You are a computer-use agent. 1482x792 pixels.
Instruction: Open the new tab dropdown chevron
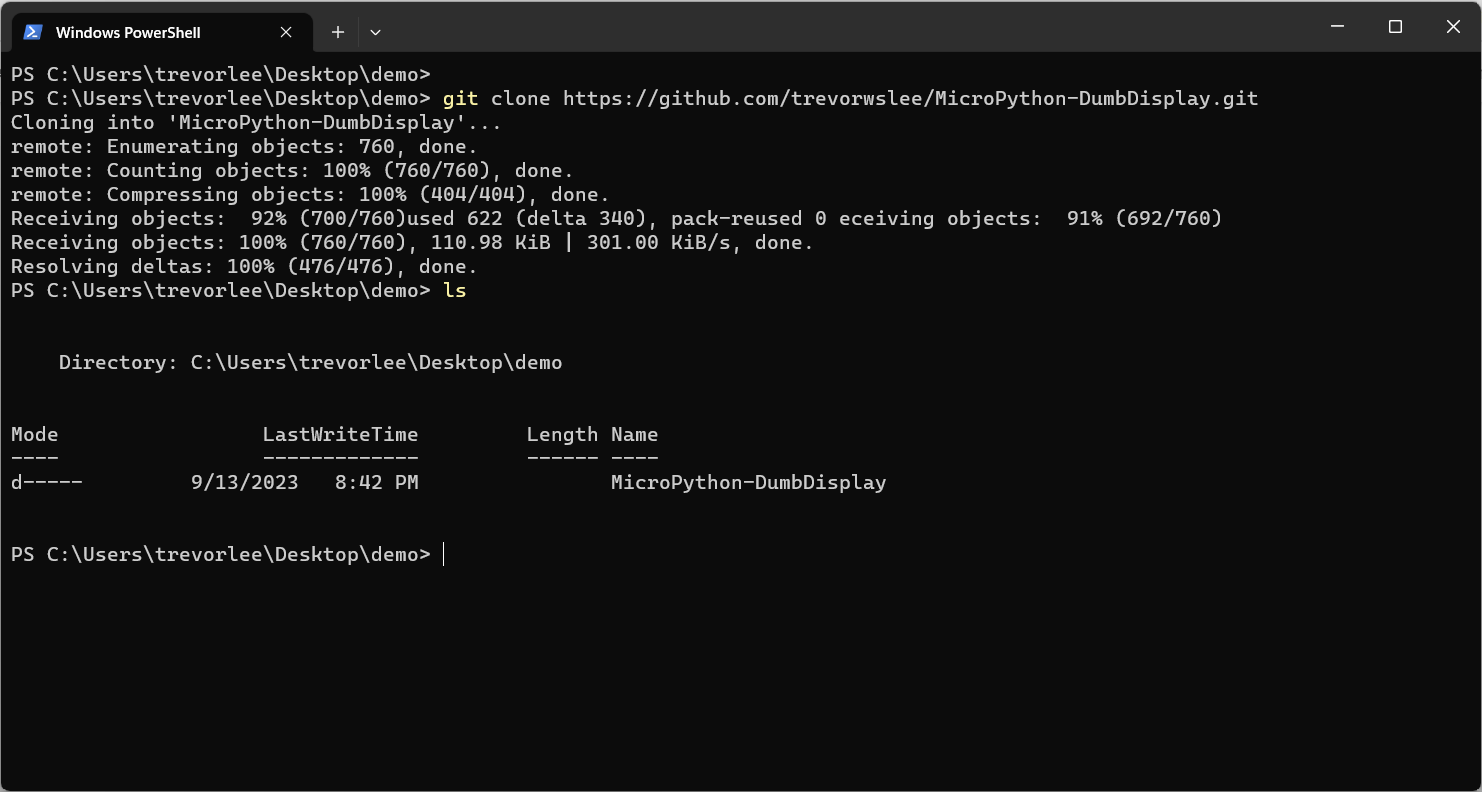[375, 32]
